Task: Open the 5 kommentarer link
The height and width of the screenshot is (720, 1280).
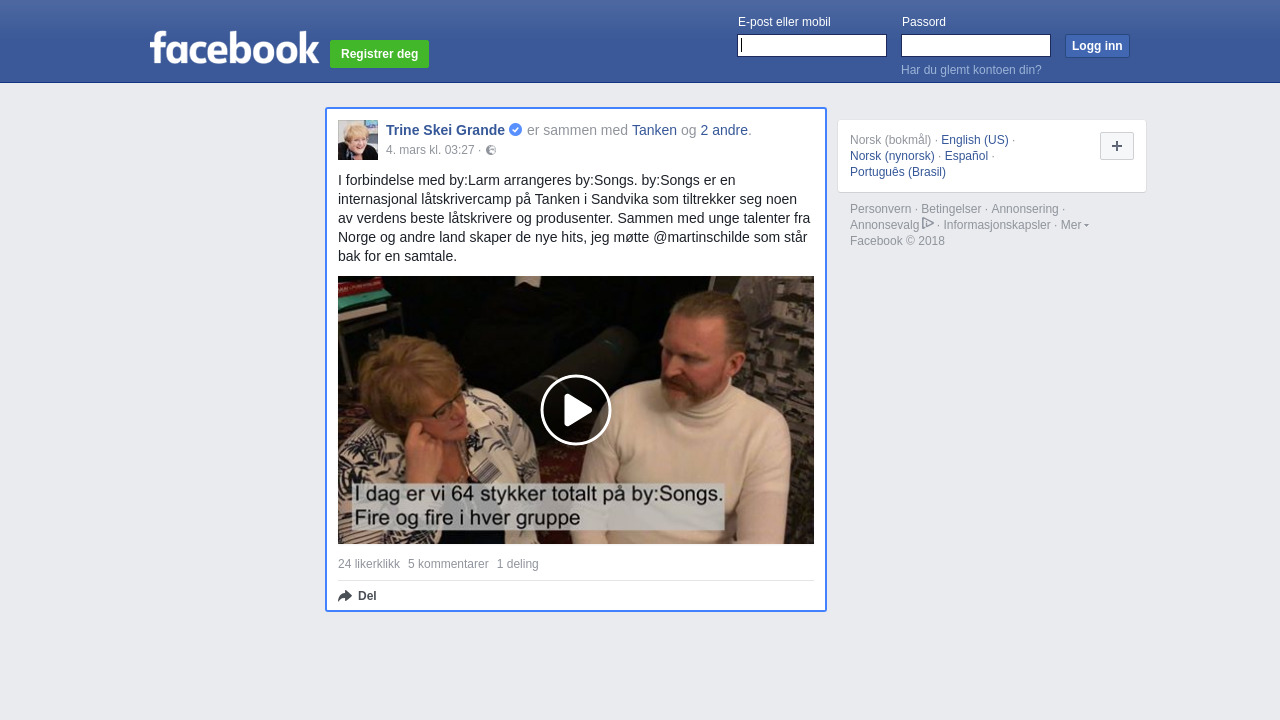Action: pyautogui.click(x=448, y=564)
